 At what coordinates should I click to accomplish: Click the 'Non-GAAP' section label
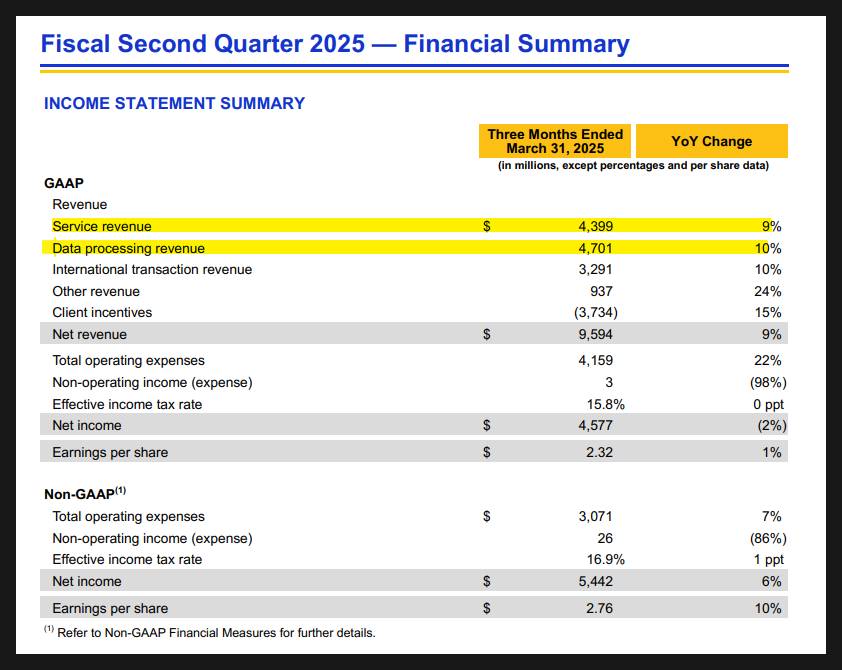click(x=85, y=493)
